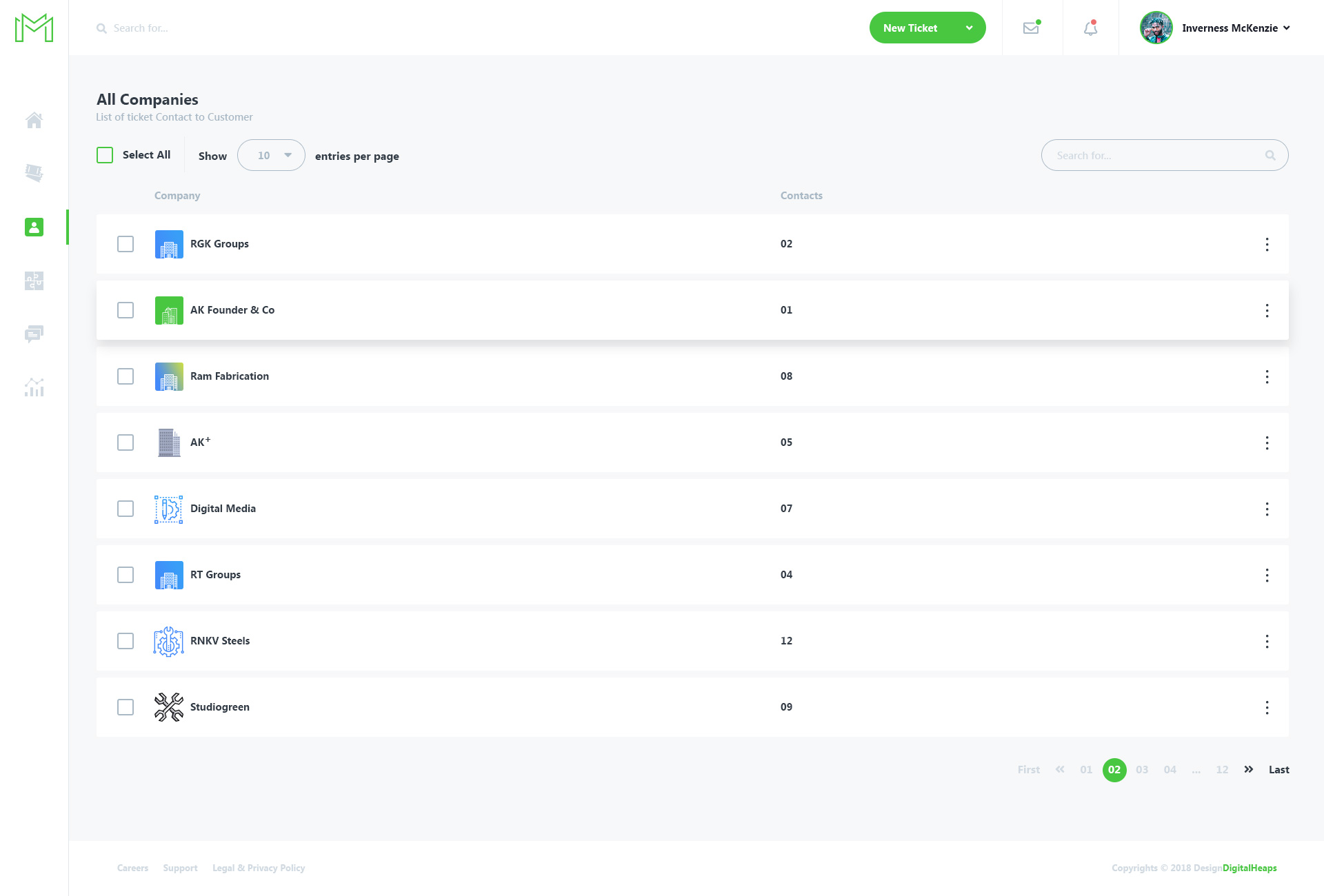Check the checkbox next to RGK Groups
The image size is (1324, 896).
(126, 244)
